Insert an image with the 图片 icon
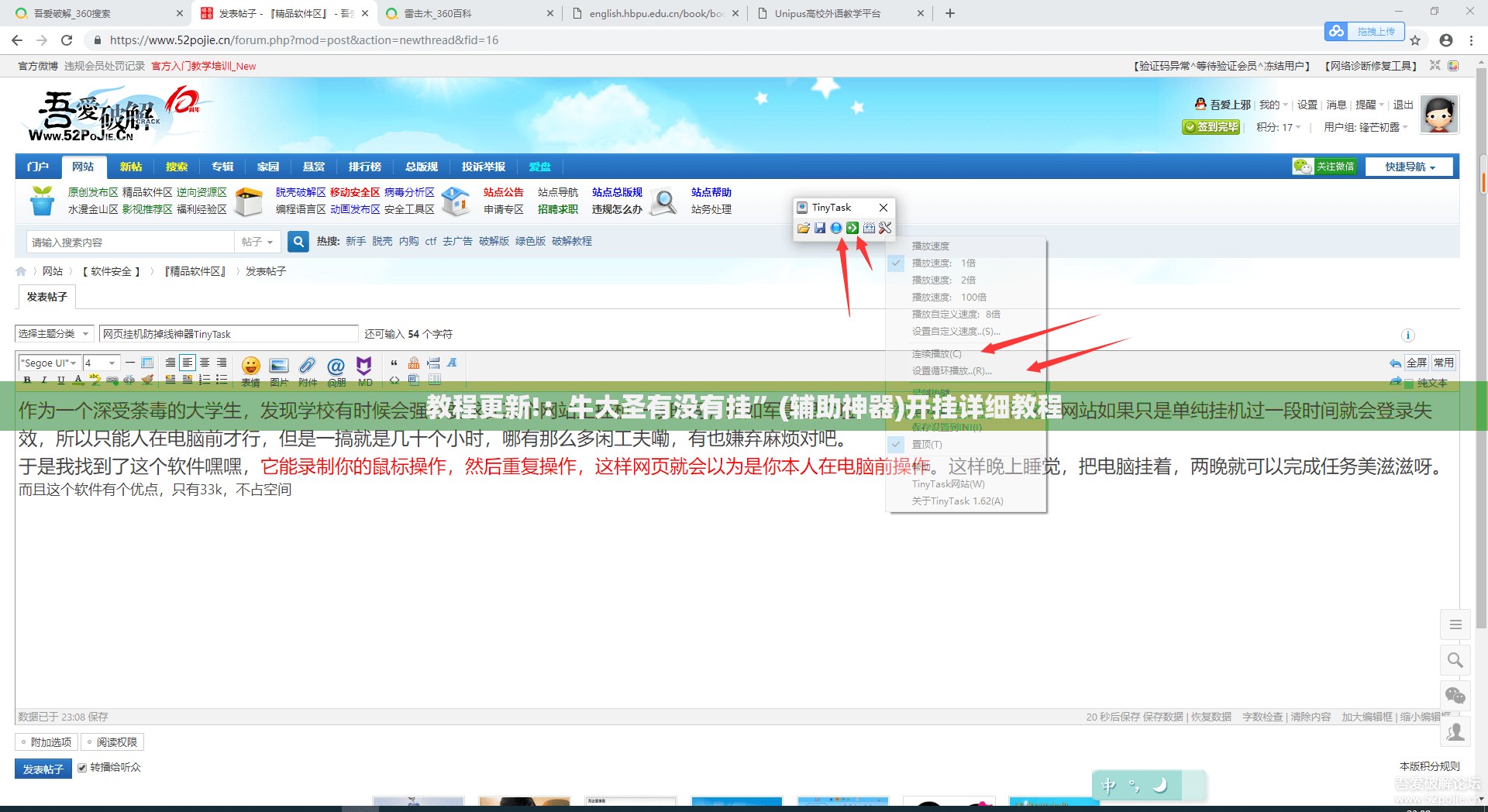The image size is (1488, 812). click(x=279, y=370)
